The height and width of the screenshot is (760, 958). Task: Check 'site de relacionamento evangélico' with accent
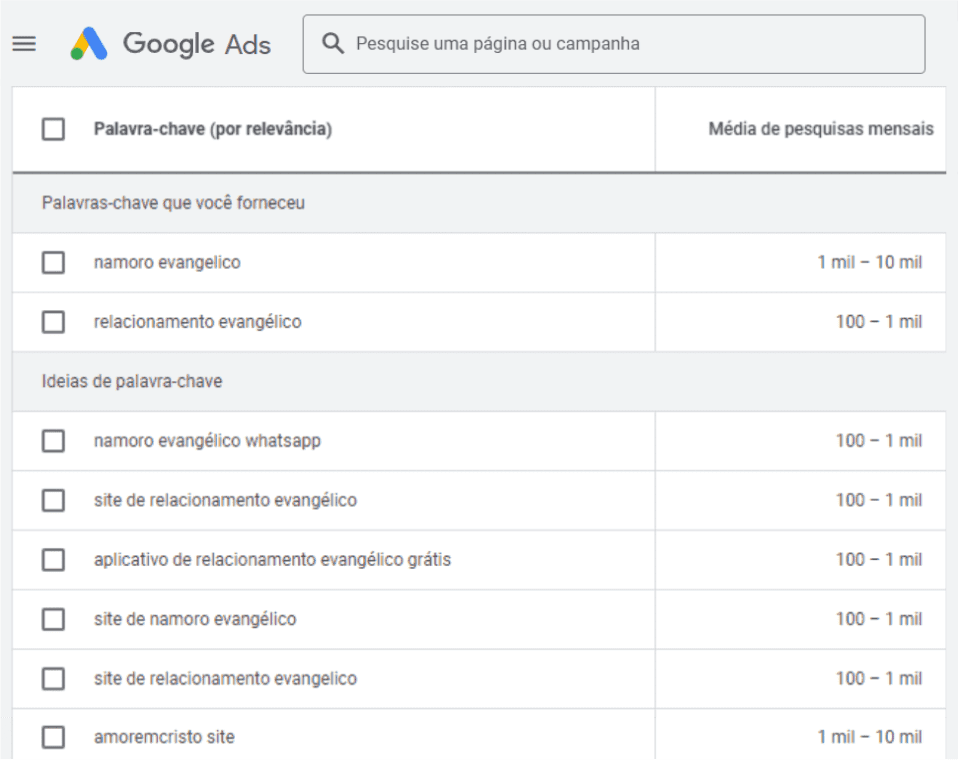tap(54, 500)
